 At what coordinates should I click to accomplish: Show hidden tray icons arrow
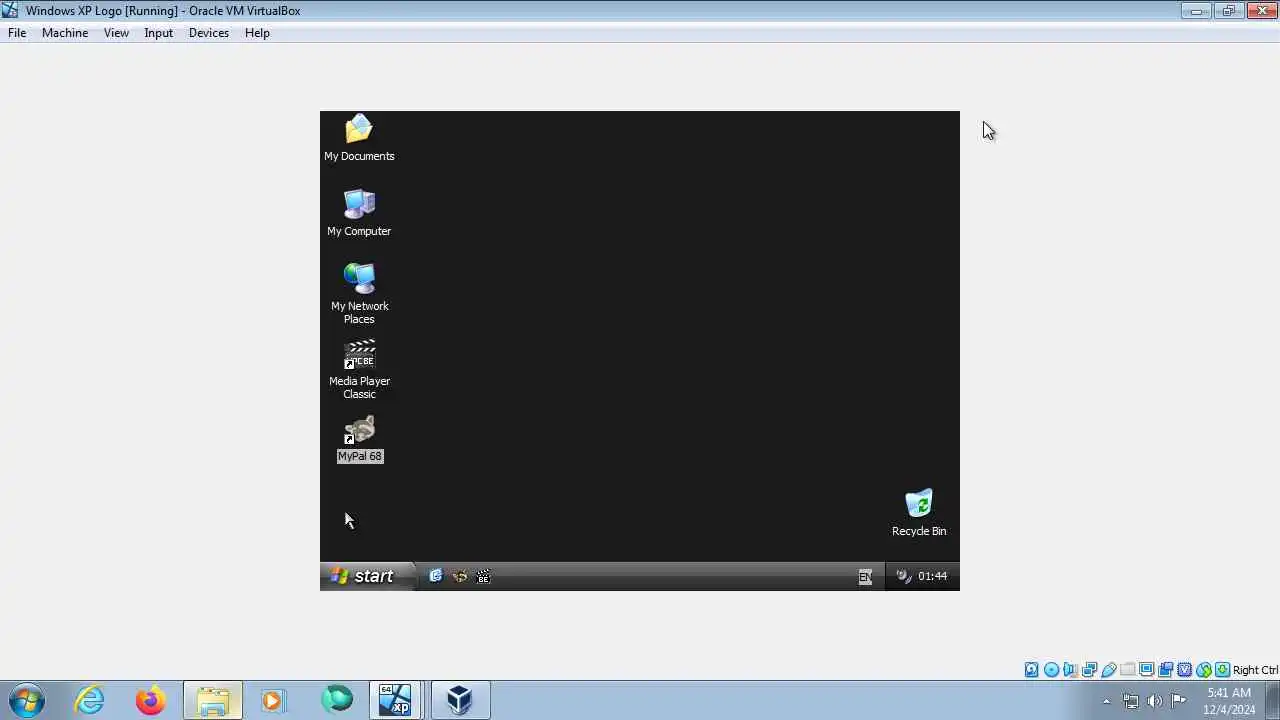1106,701
